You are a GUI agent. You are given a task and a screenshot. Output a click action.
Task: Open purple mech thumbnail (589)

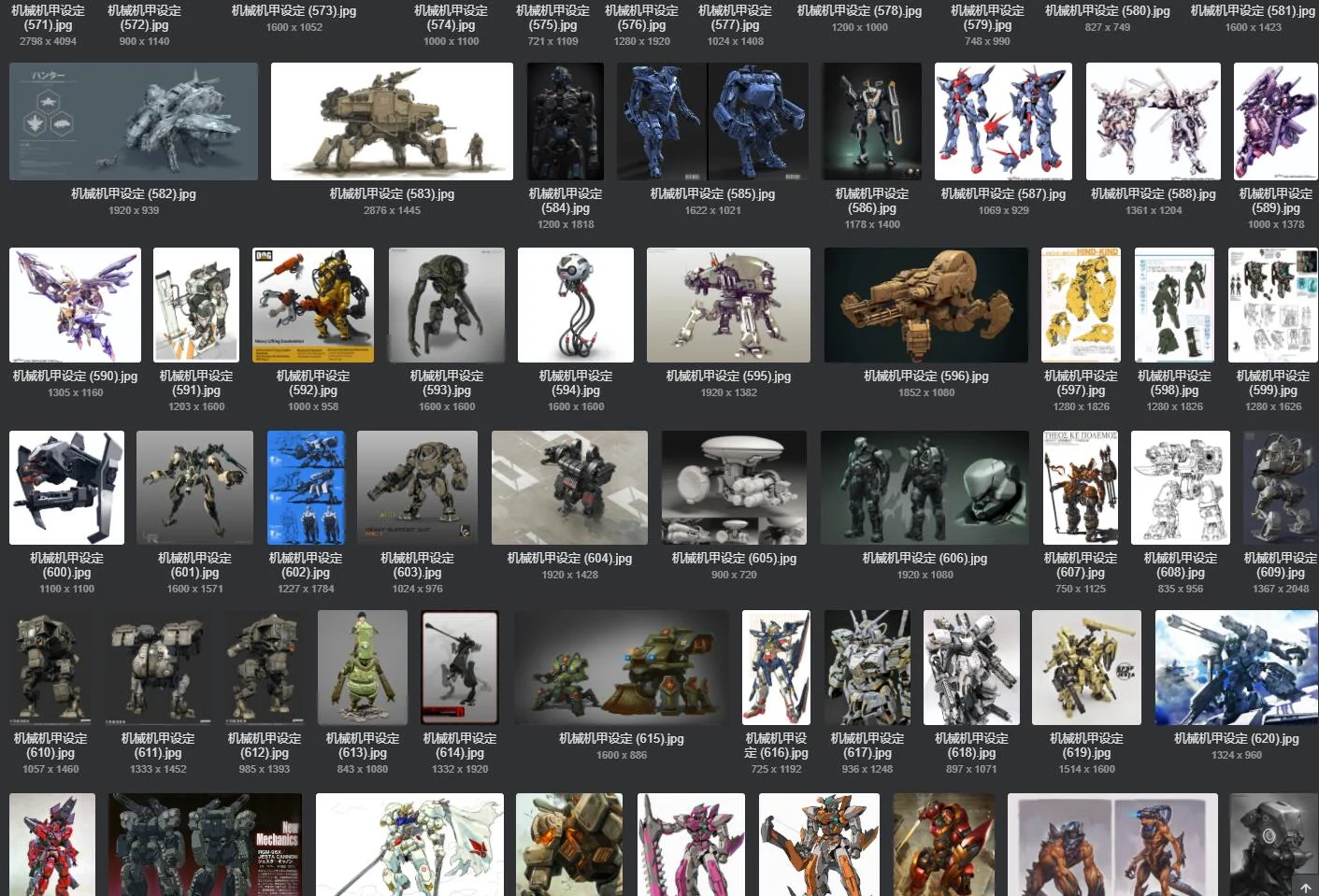tap(1276, 121)
